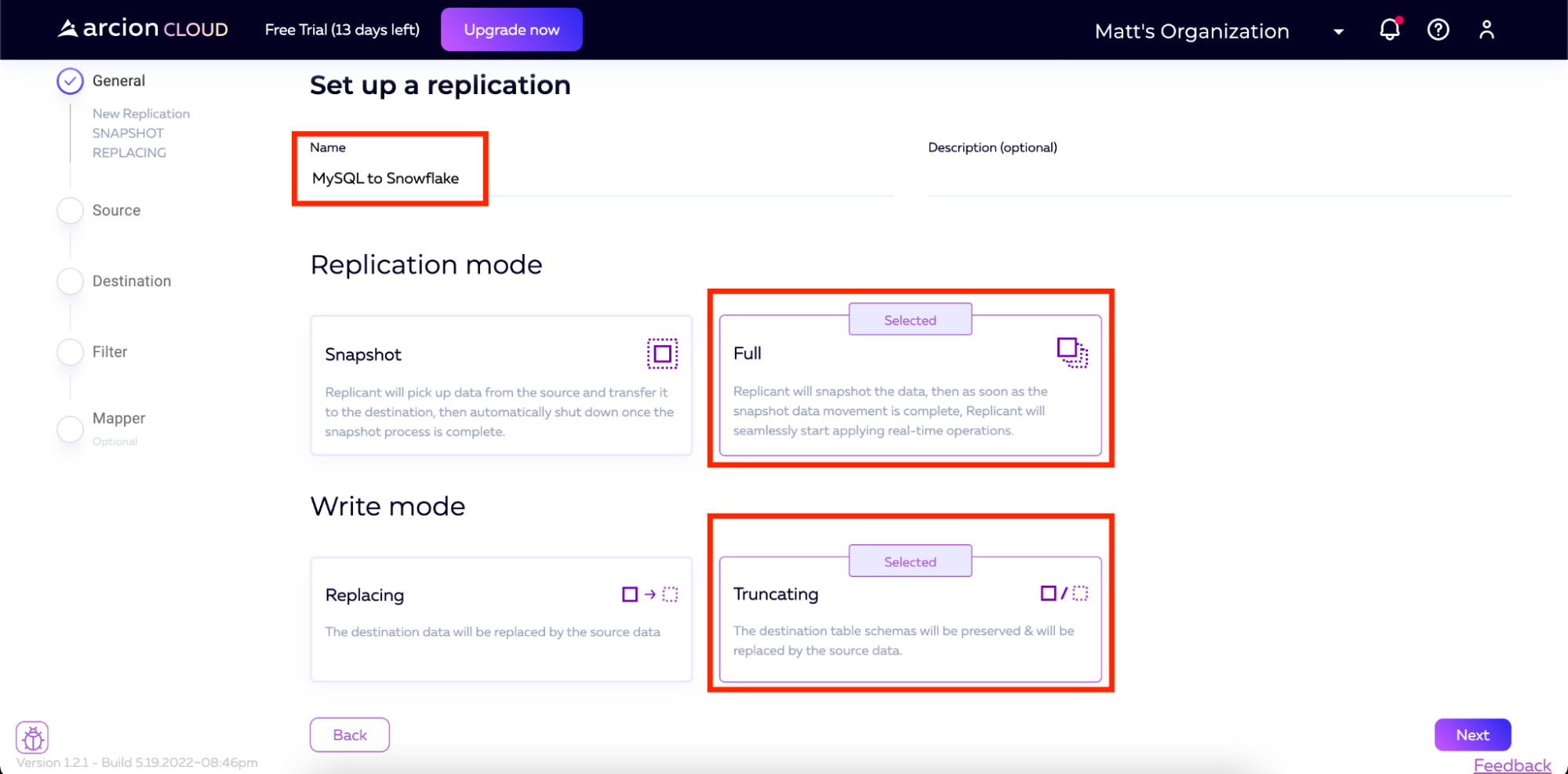
Task: Open the help question mark icon
Action: pyautogui.click(x=1438, y=30)
